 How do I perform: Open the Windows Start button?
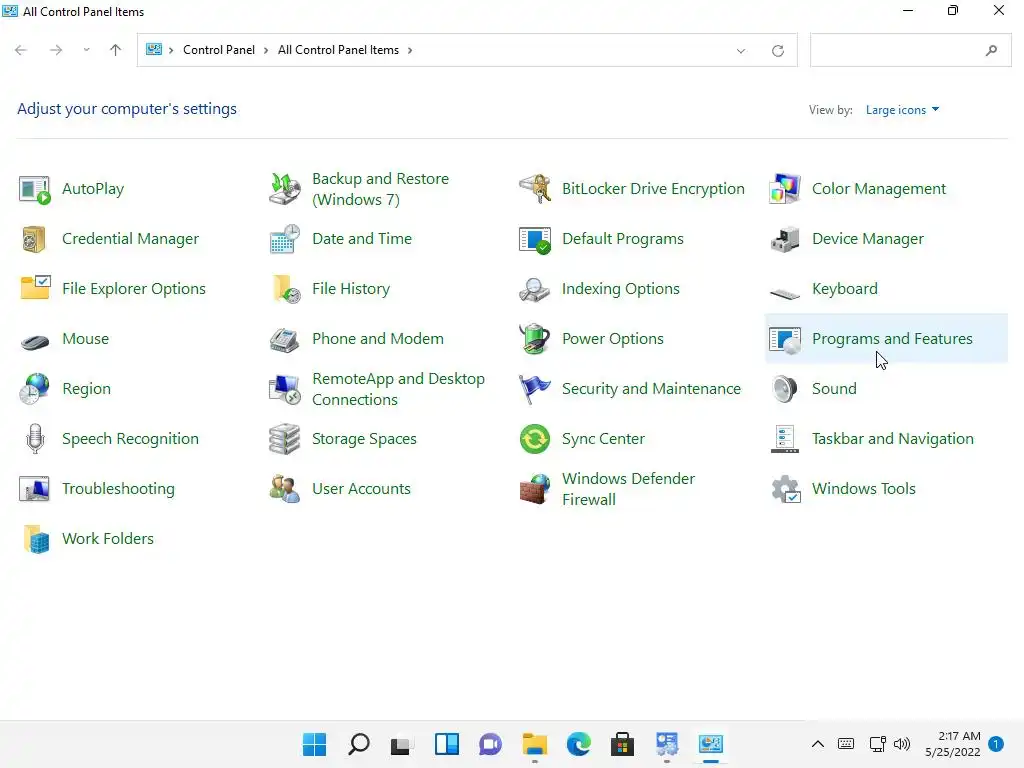point(314,744)
